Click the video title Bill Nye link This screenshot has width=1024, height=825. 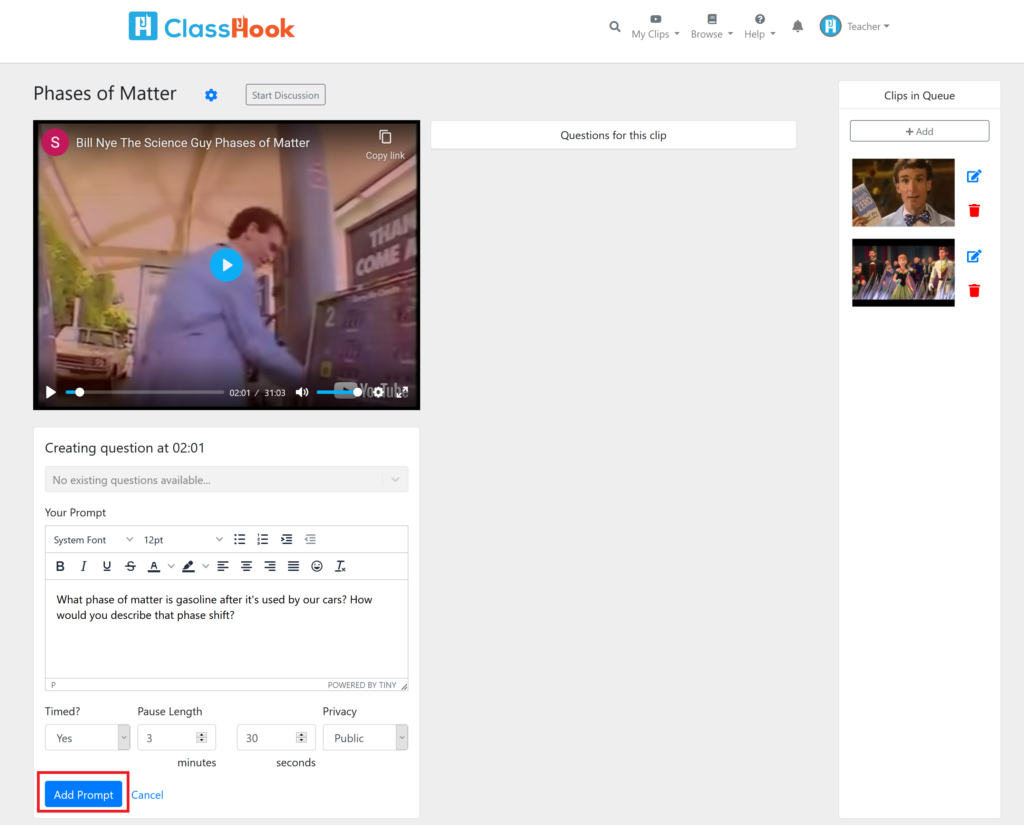tap(193, 142)
